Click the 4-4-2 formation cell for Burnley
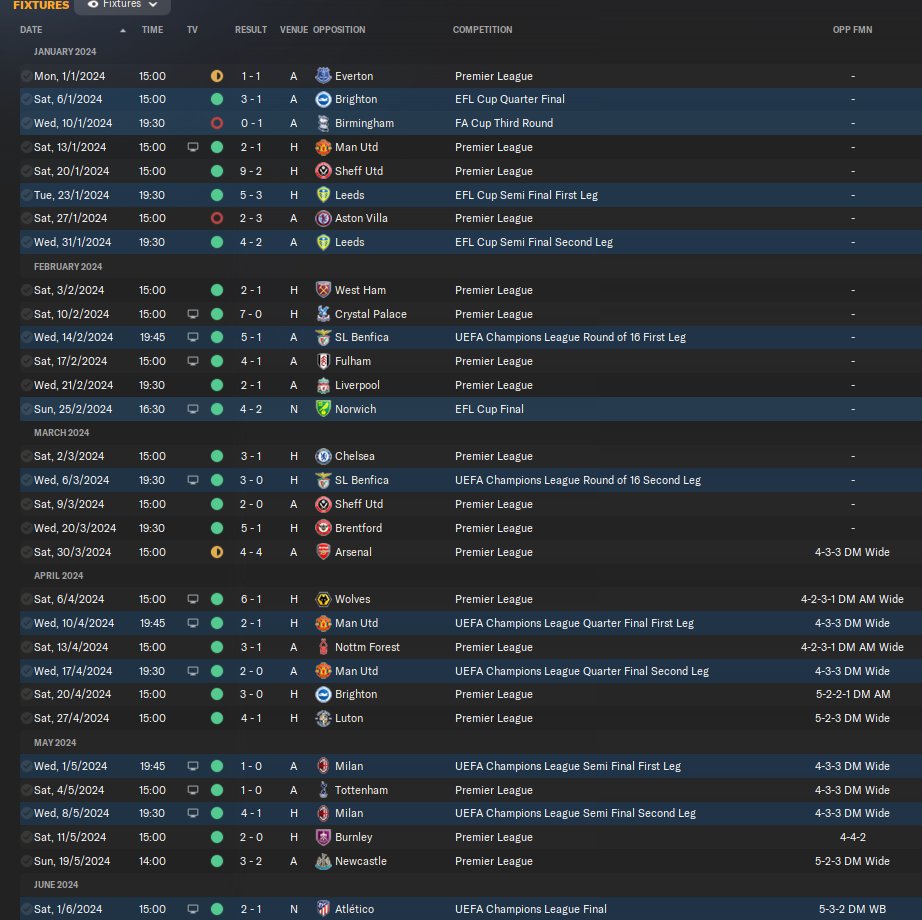Image resolution: width=922 pixels, height=920 pixels. (x=853, y=837)
